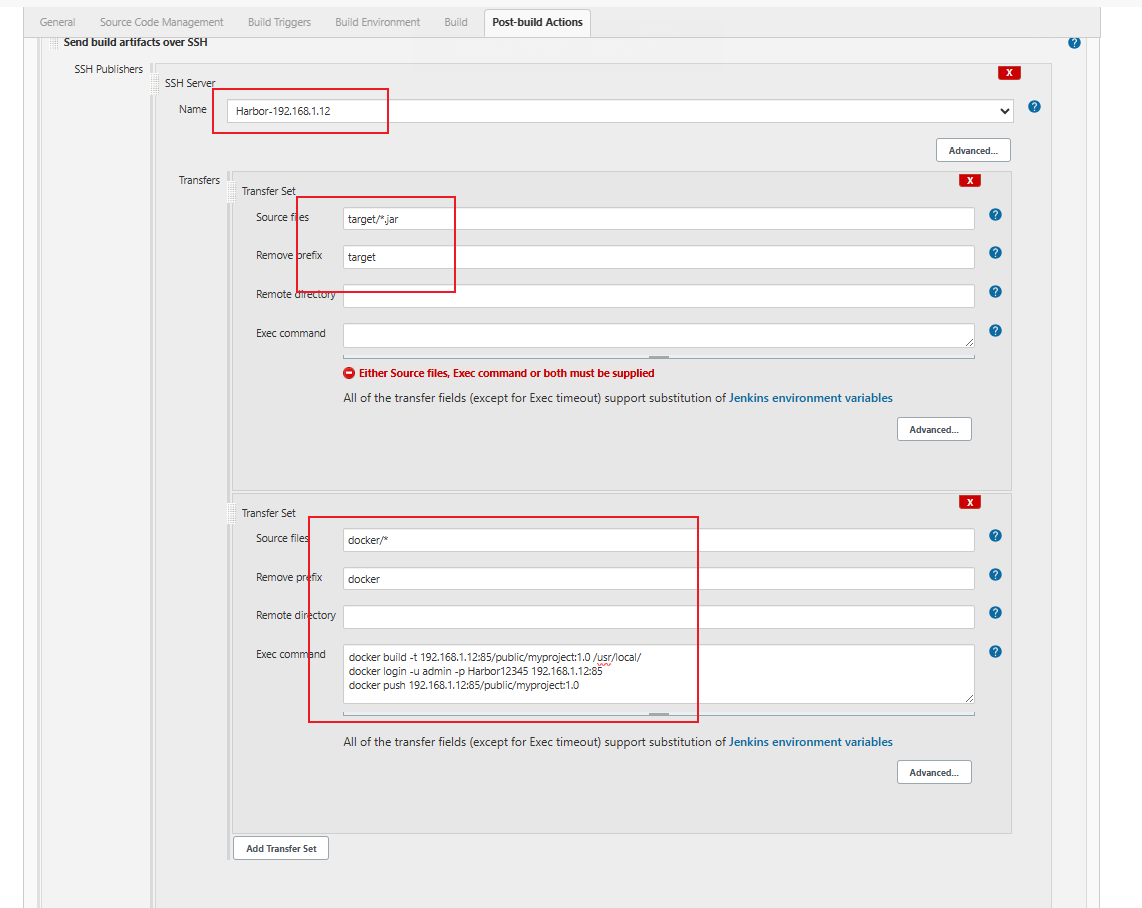
Task: Switch to Build Environment tab
Action: (377, 23)
